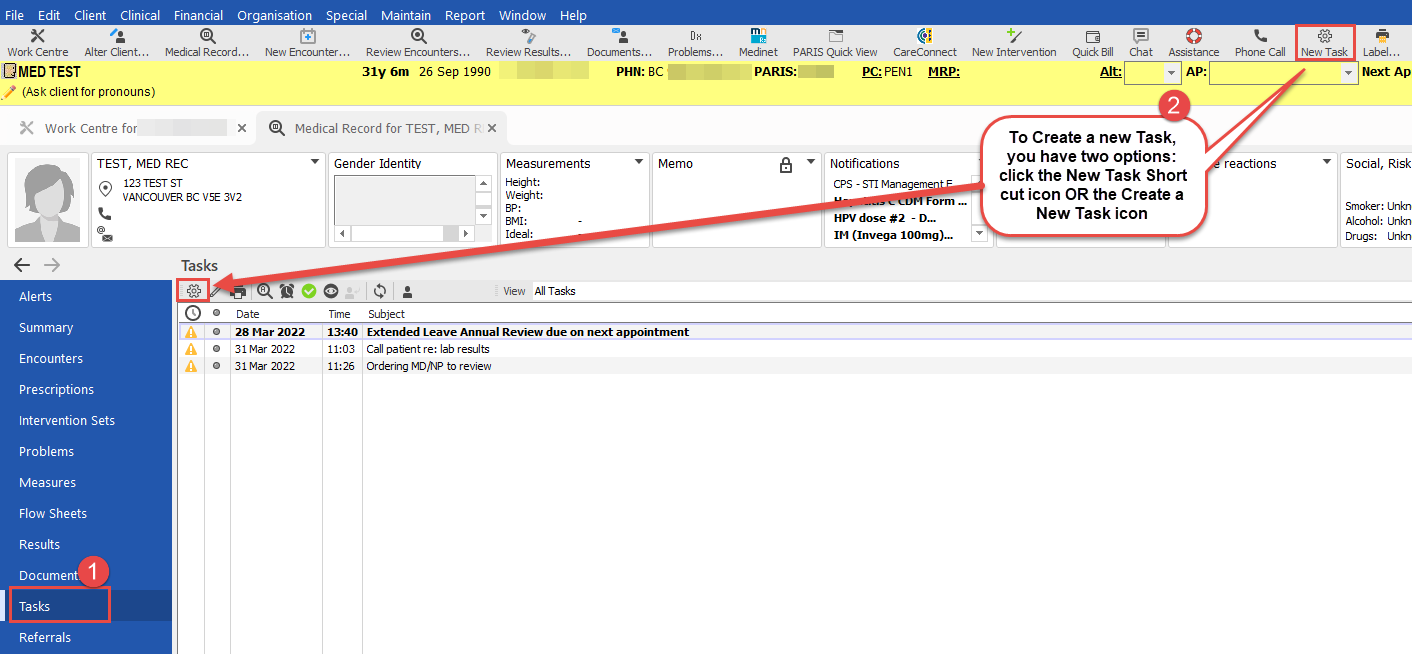The width and height of the screenshot is (1412, 654).
Task: Click the Phone Call toolbar icon
Action: (x=1259, y=42)
